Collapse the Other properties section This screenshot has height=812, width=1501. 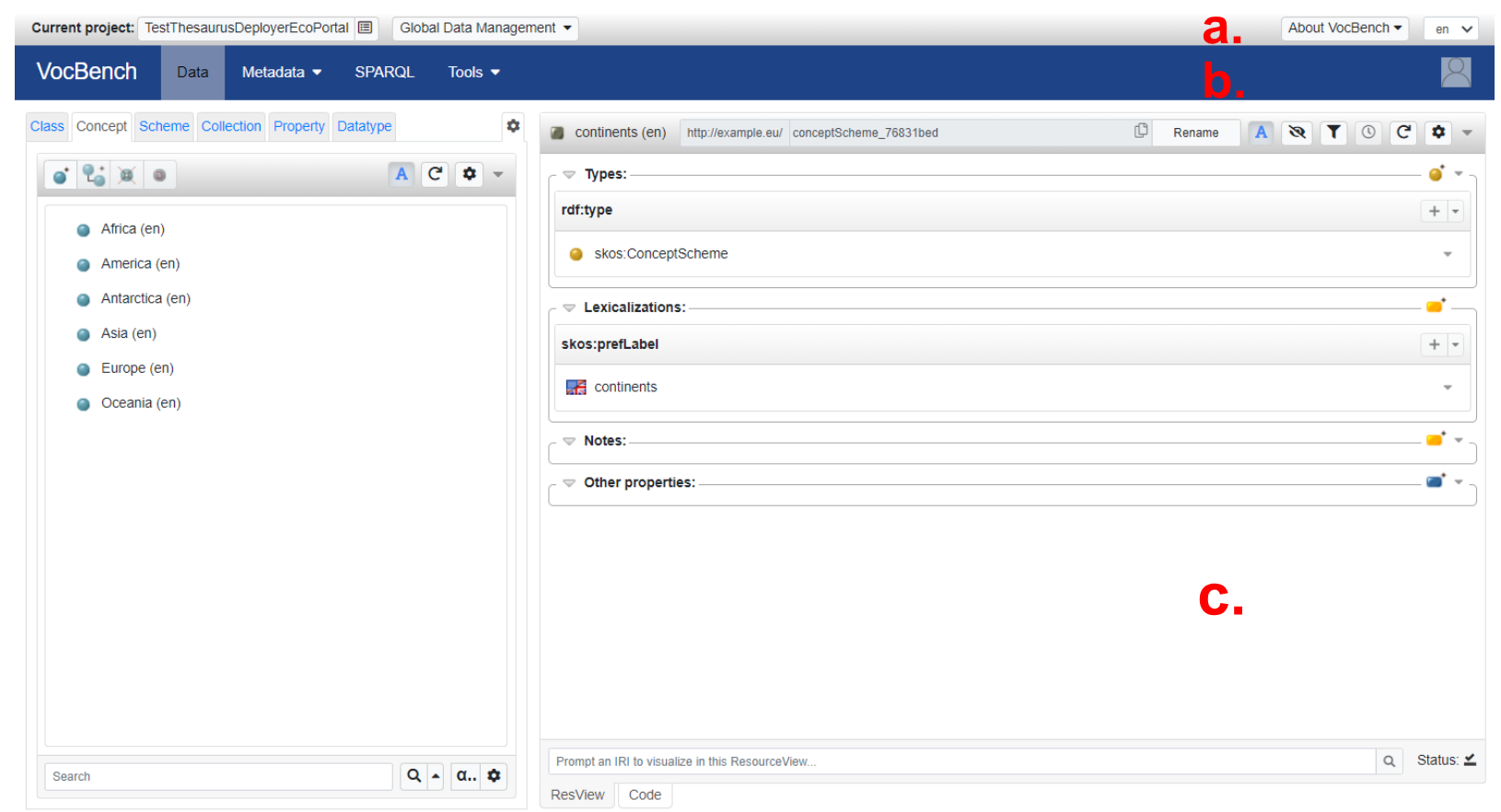tap(569, 482)
